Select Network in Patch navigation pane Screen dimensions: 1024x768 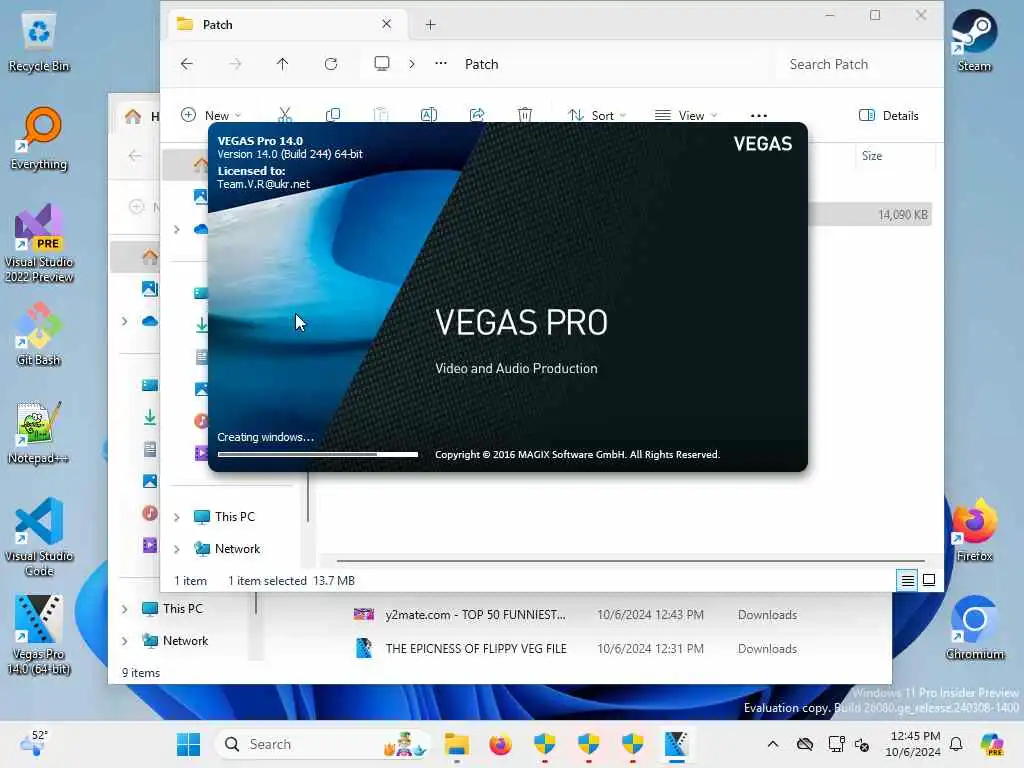coord(237,549)
